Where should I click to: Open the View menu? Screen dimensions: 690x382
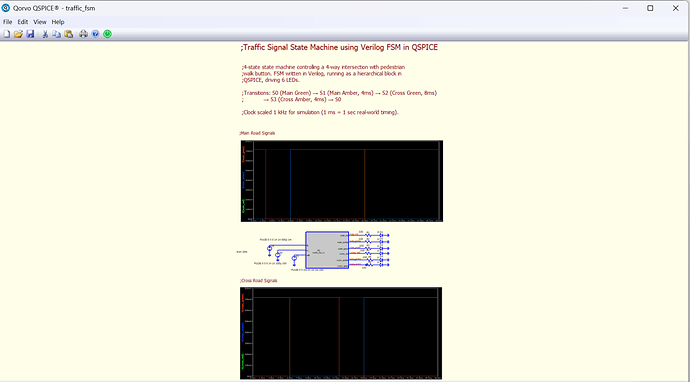tap(40, 22)
